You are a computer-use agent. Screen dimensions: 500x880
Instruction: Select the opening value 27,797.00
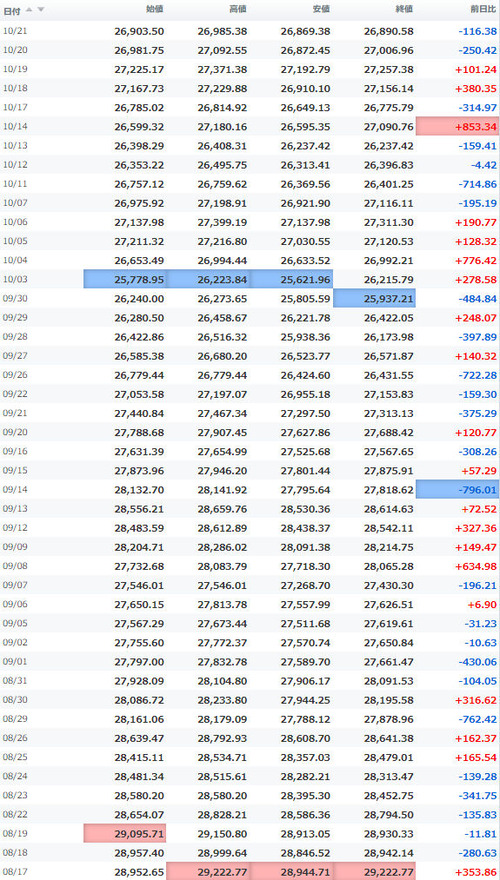point(139,661)
